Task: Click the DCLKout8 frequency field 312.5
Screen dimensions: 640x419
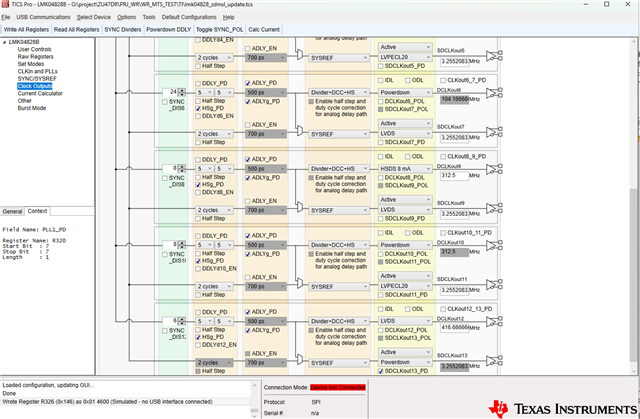Action: point(454,176)
